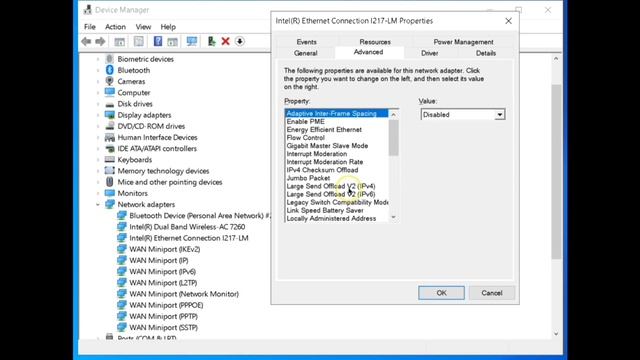The width and height of the screenshot is (640, 360).
Task: Switch to the Driver tab
Action: pos(429,53)
